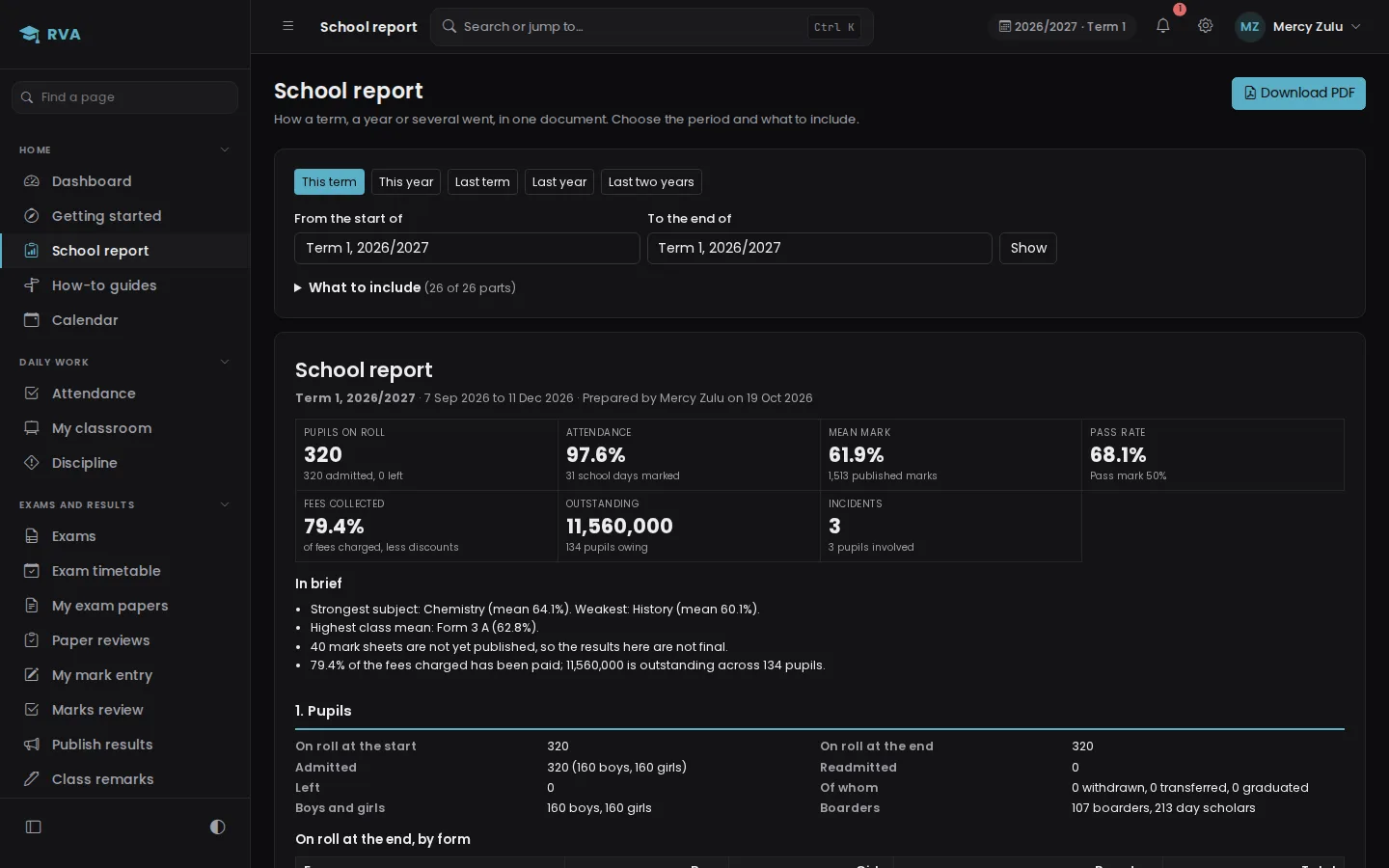Click the Exams document icon
Image resolution: width=1389 pixels, height=868 pixels.
(32, 536)
